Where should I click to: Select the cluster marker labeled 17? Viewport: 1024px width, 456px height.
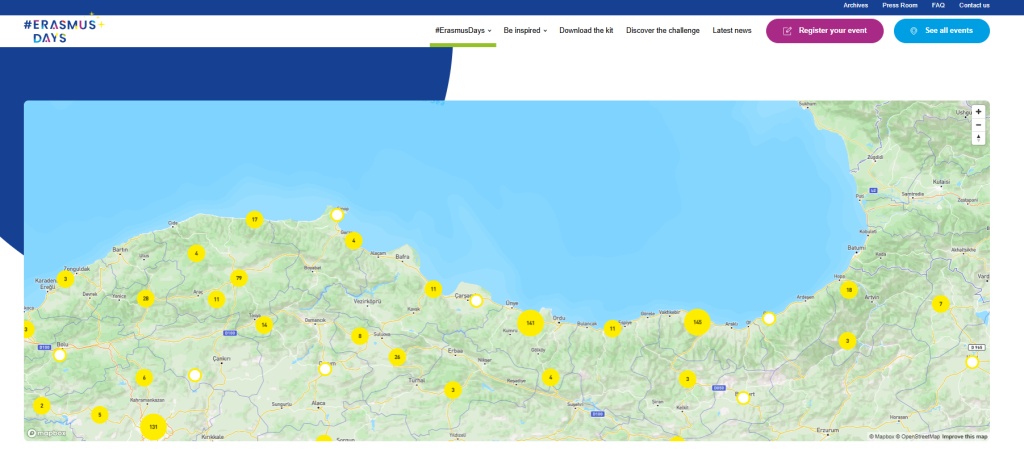(x=255, y=219)
